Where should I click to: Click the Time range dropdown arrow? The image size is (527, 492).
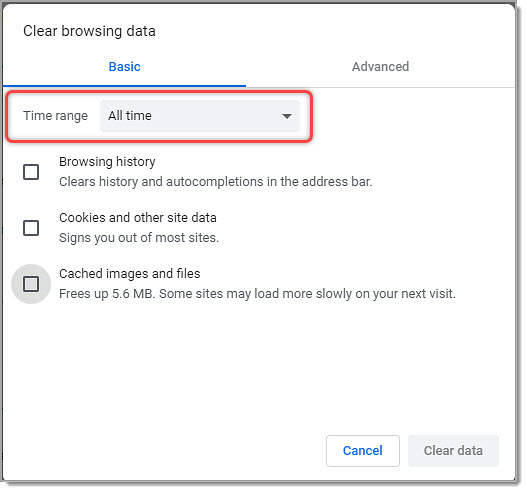tap(287, 116)
